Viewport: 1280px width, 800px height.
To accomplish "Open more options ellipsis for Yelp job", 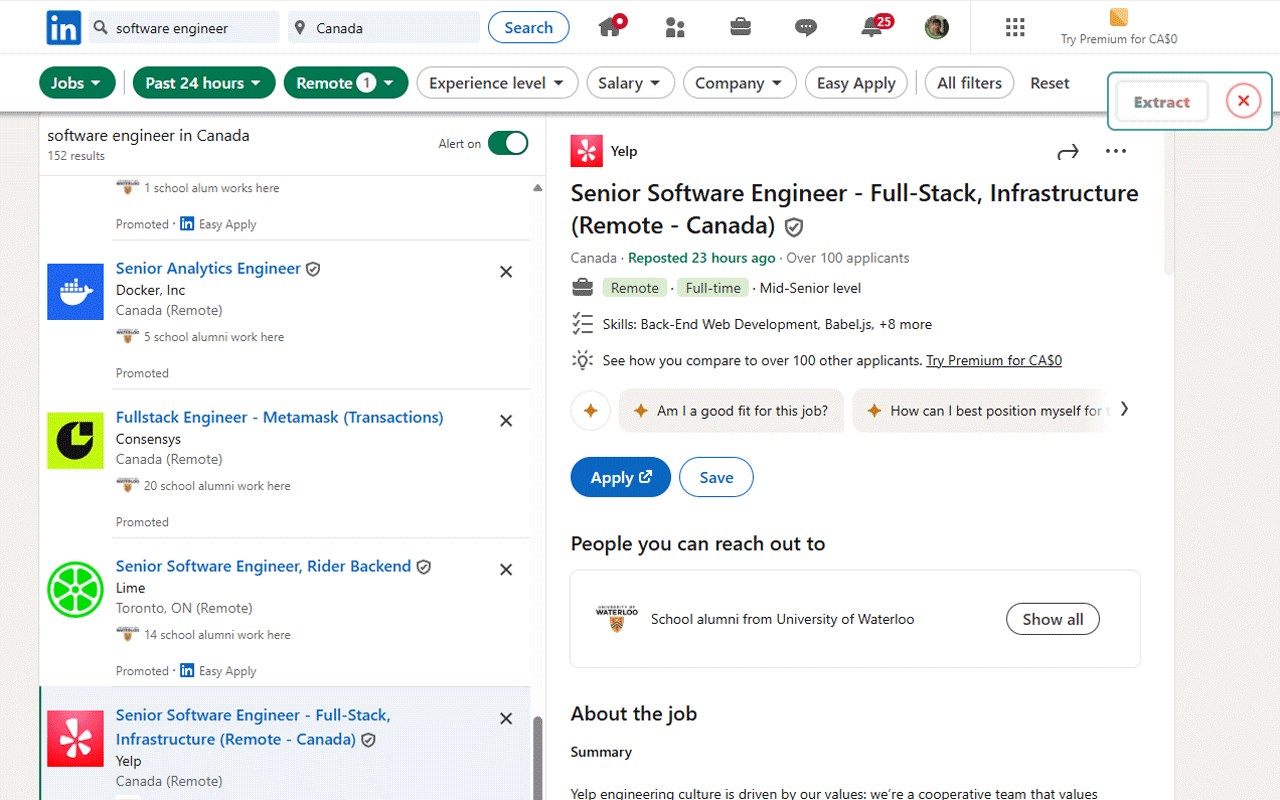I will click(1116, 152).
